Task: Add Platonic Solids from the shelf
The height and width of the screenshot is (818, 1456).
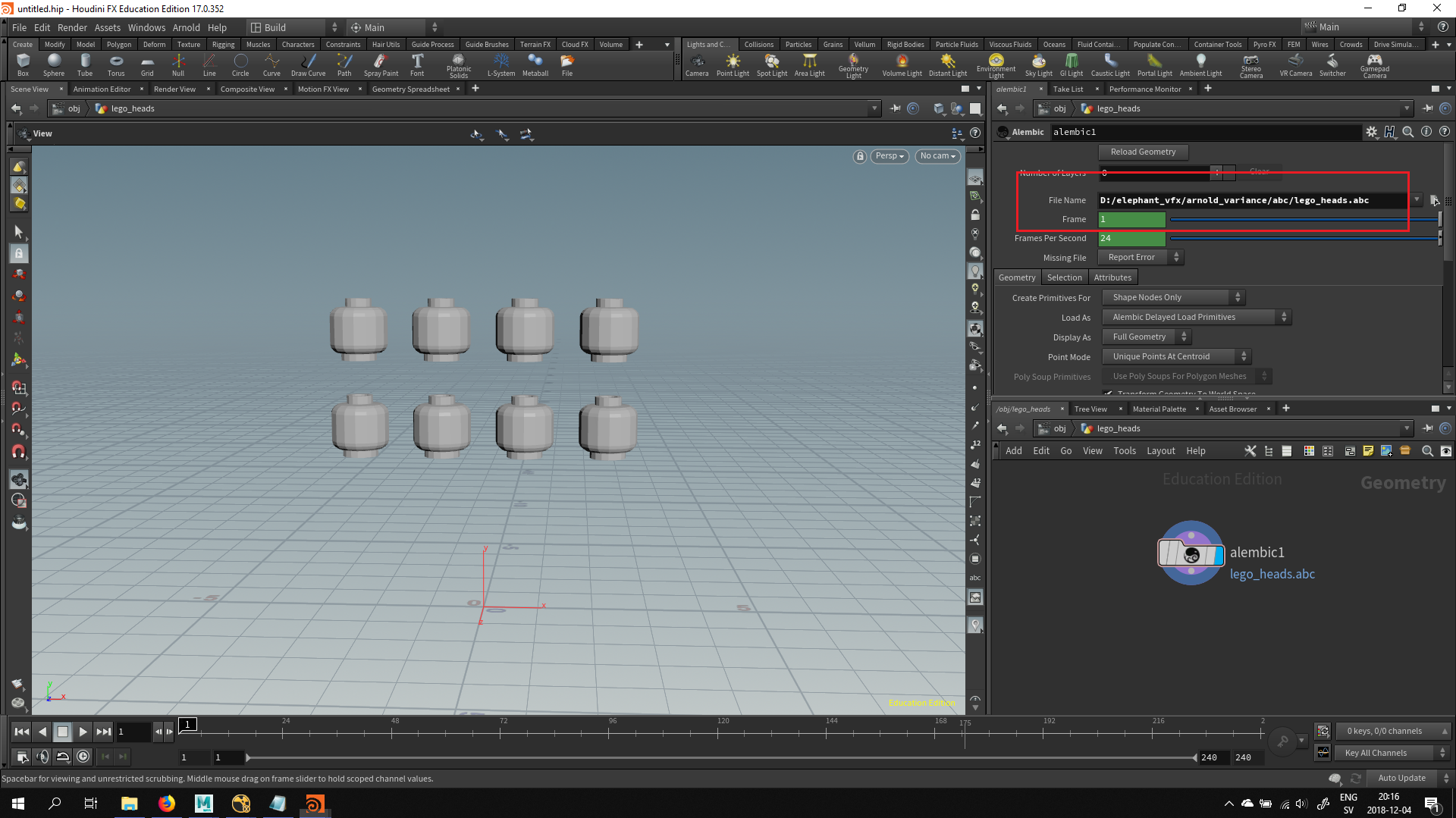Action: [459, 66]
